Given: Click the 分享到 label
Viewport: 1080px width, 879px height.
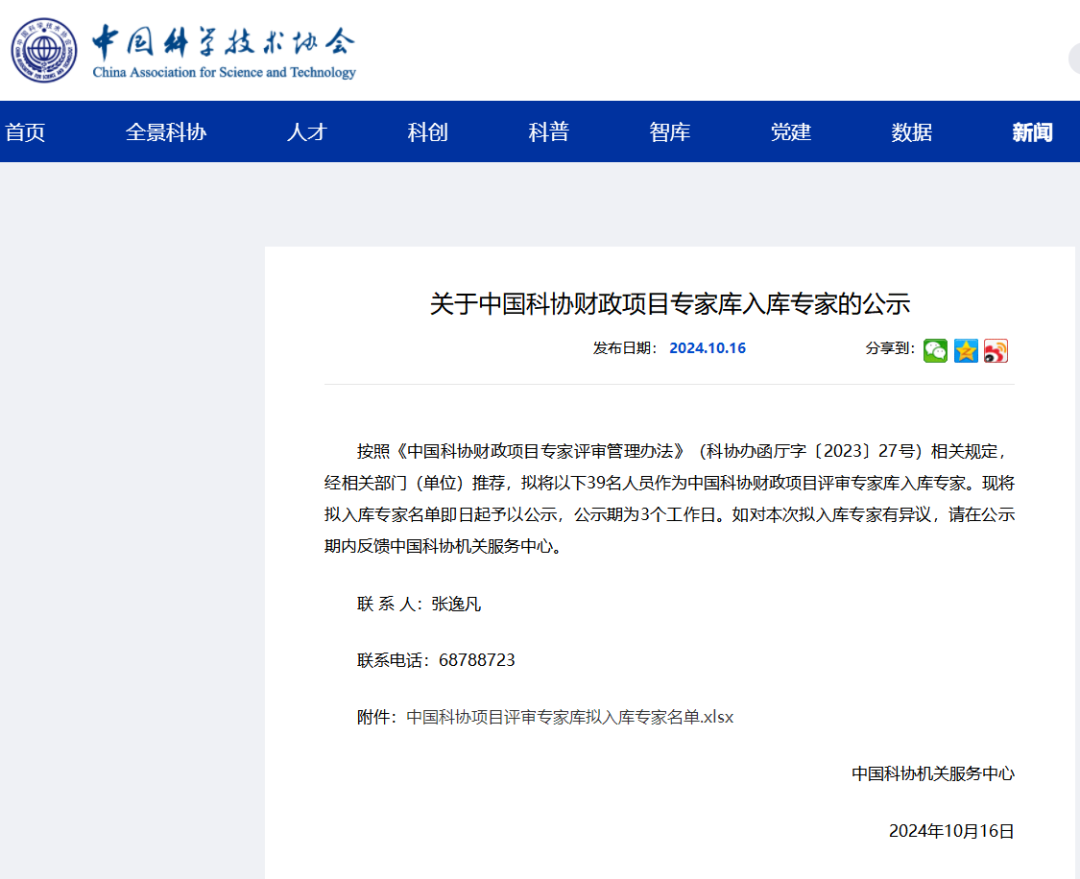Looking at the screenshot, I should (891, 349).
